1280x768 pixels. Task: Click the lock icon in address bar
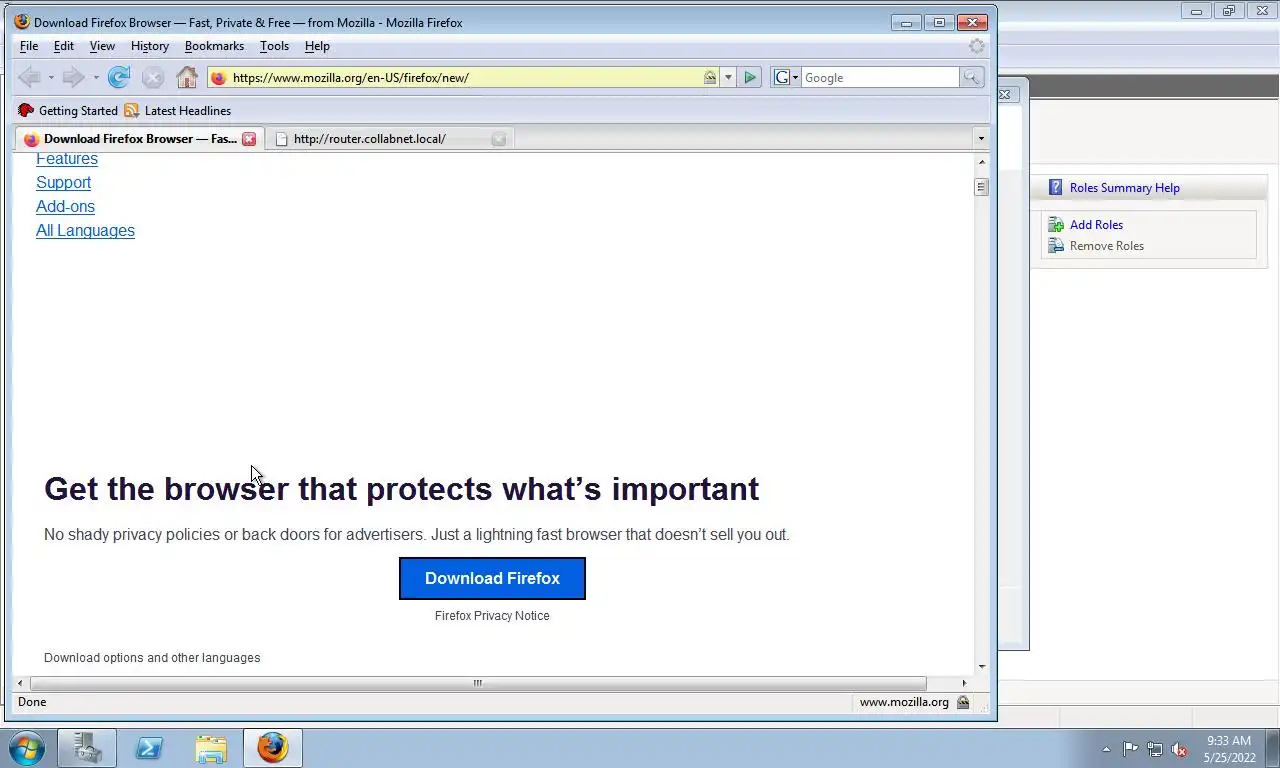click(x=710, y=77)
